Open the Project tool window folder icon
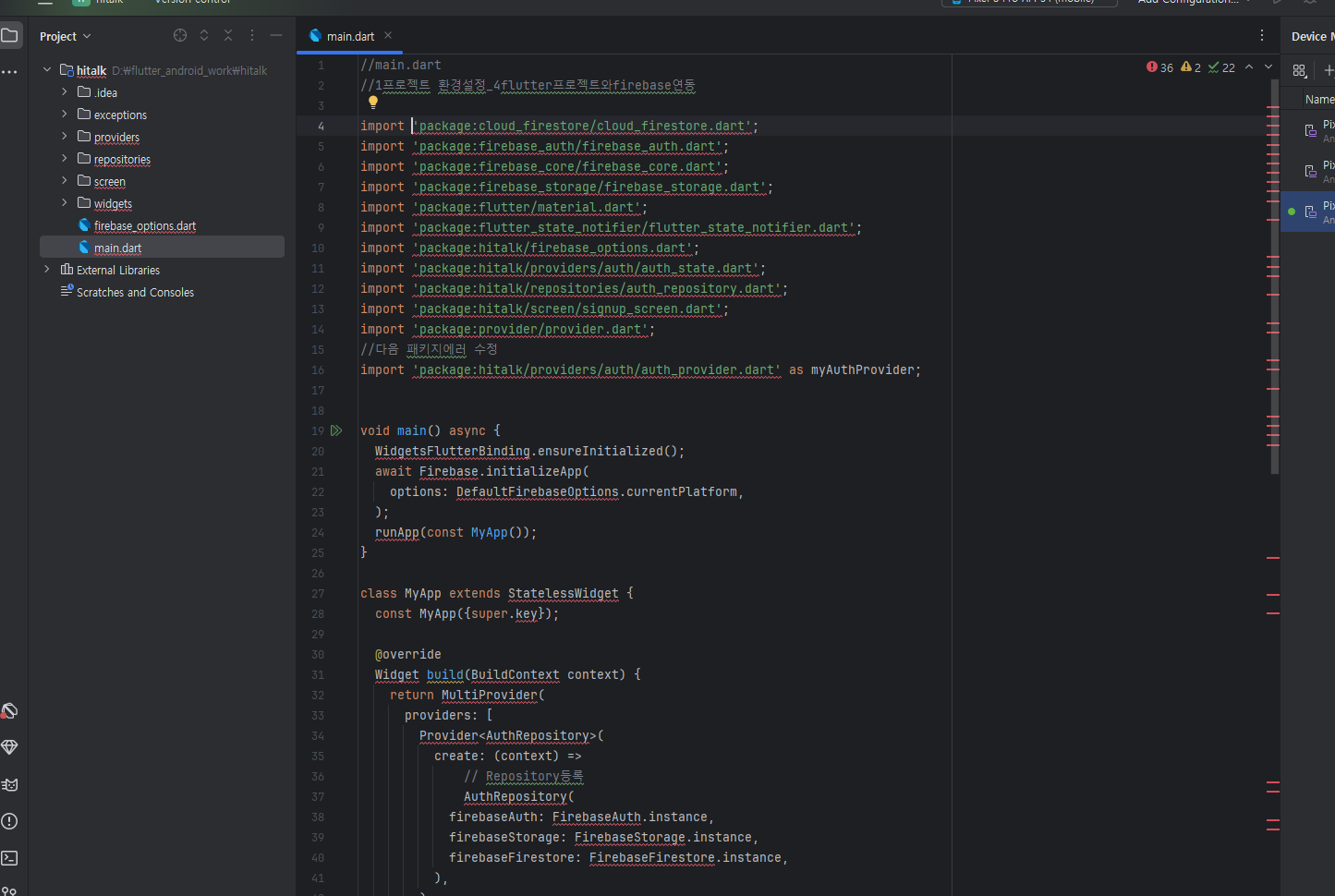This screenshot has width=1335, height=896. (x=10, y=36)
